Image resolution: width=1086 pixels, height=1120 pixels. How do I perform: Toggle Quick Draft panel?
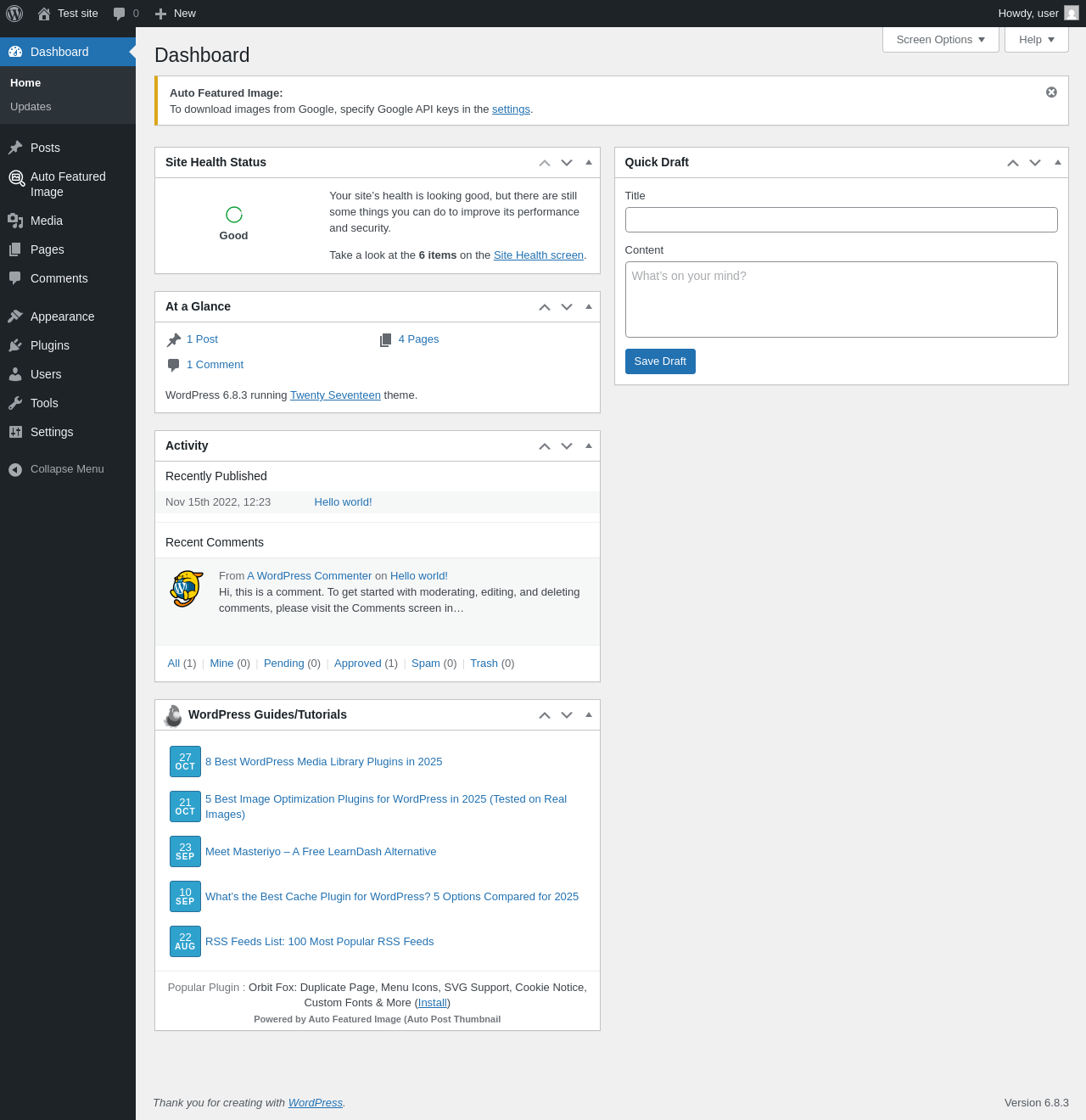1057,163
